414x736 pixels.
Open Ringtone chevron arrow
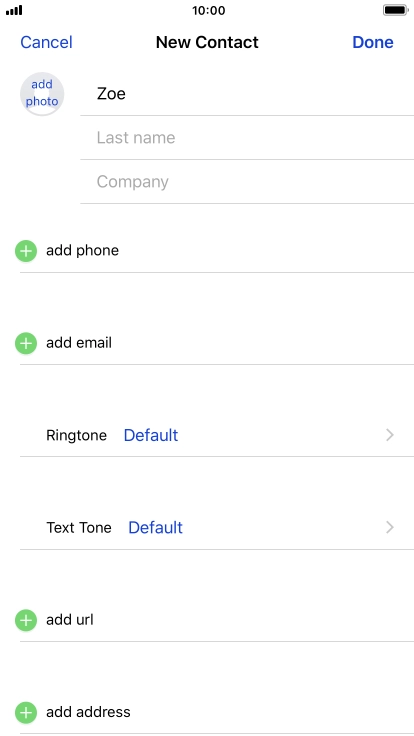390,435
